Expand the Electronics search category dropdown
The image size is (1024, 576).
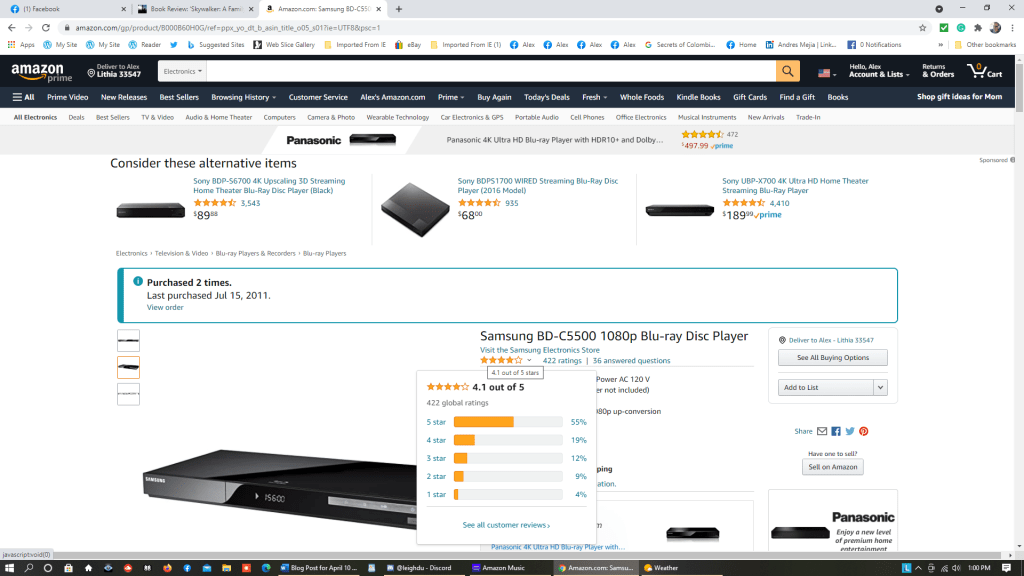[x=182, y=71]
